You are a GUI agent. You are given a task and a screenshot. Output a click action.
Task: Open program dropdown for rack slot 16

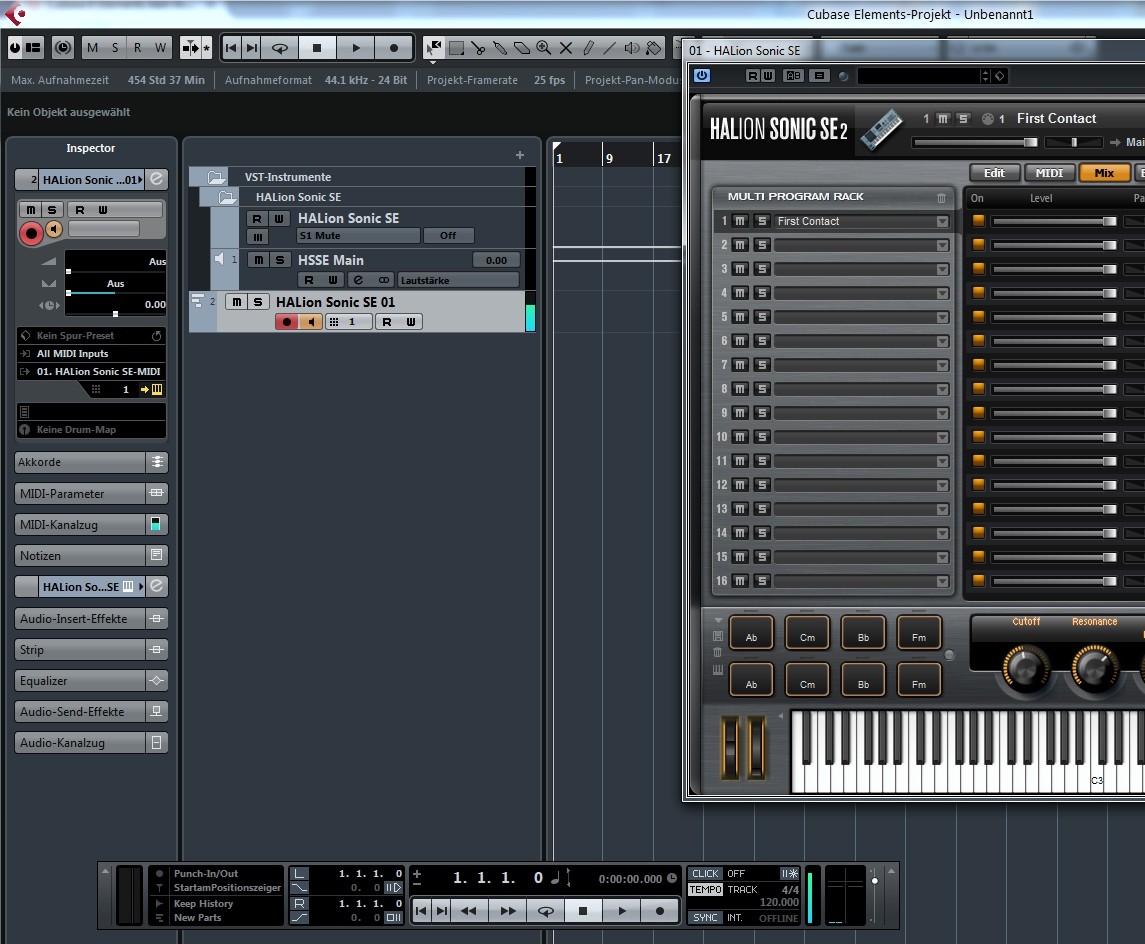click(x=942, y=581)
